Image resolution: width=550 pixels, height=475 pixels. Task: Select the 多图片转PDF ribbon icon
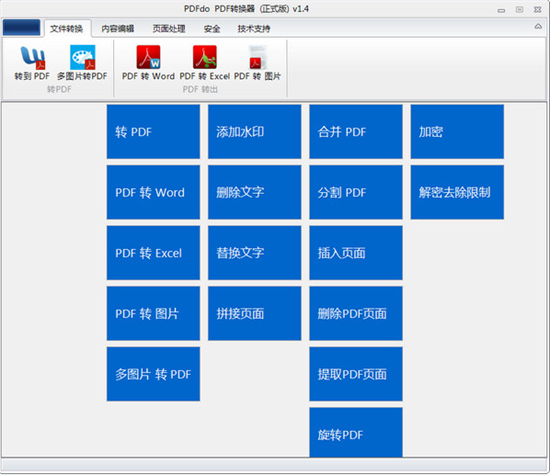pos(82,63)
